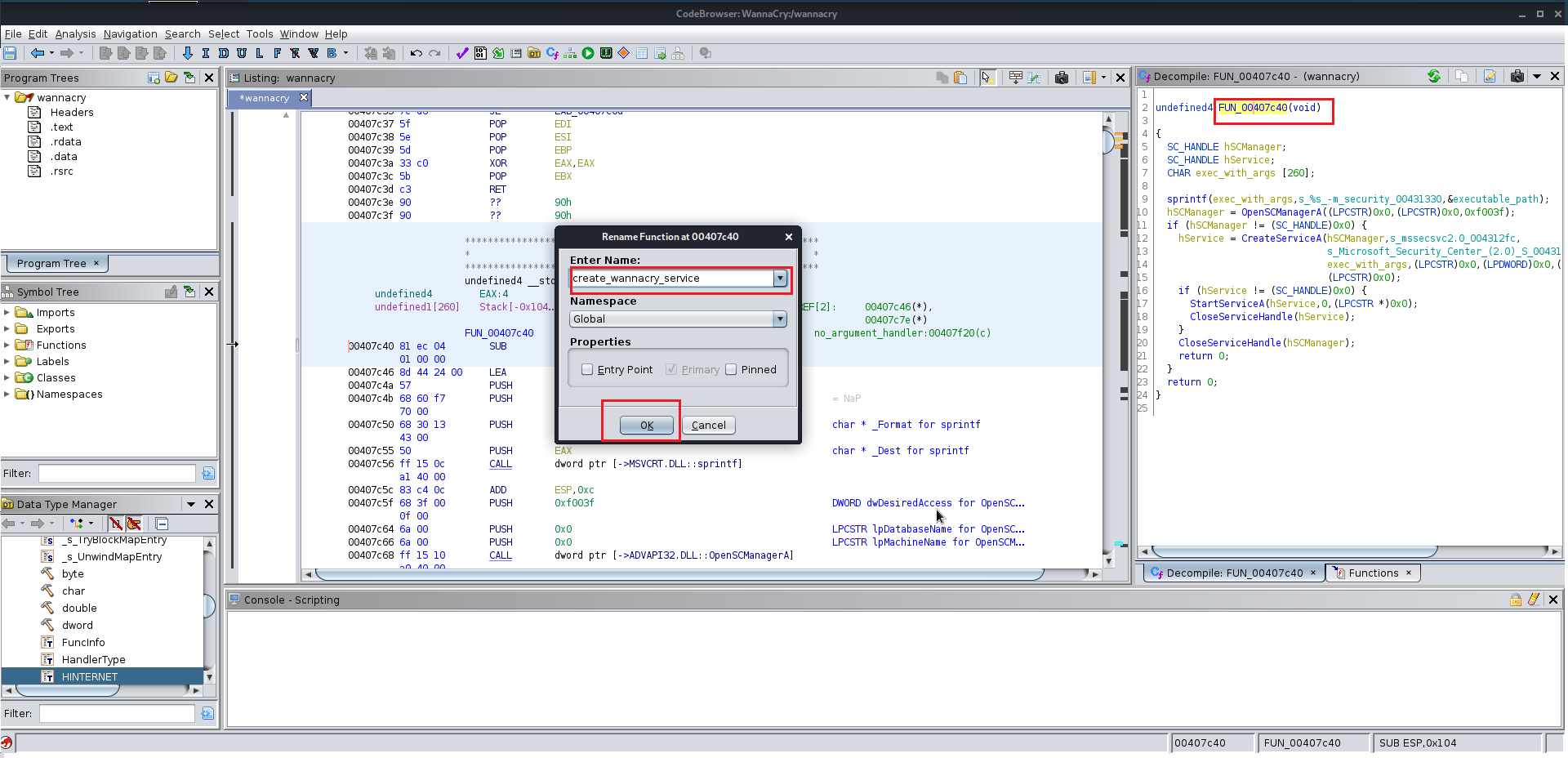The width and height of the screenshot is (1568, 758).
Task: Click the Data Type Manager filter icon
Action: [x=207, y=714]
